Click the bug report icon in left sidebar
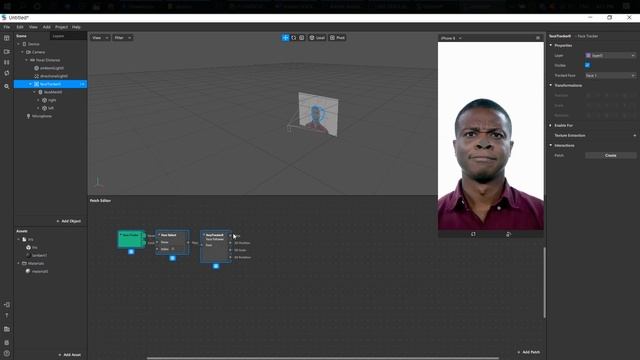 pos(7,342)
